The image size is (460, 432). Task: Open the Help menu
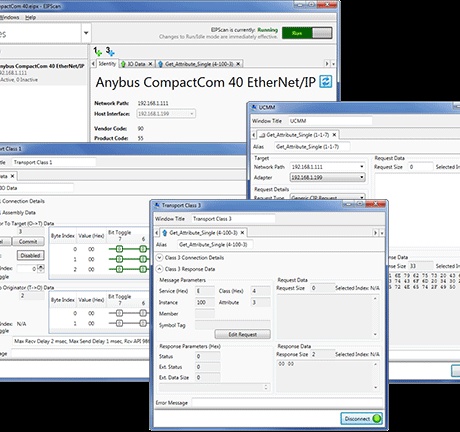[30, 17]
